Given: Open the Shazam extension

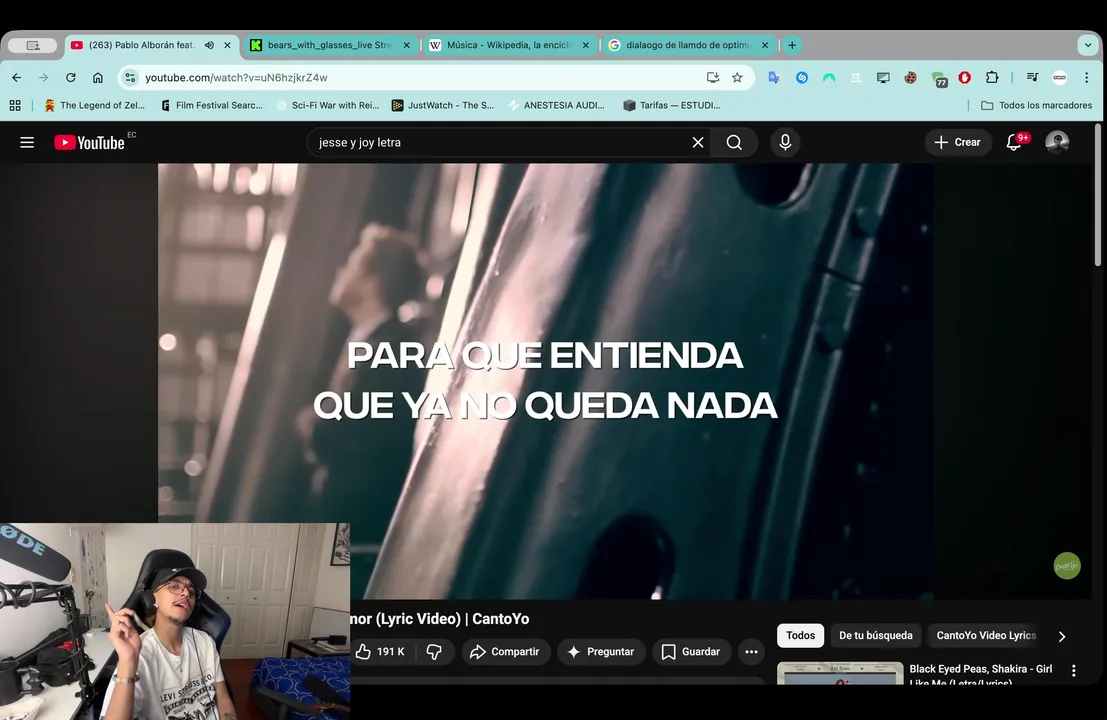Looking at the screenshot, I should click(802, 78).
